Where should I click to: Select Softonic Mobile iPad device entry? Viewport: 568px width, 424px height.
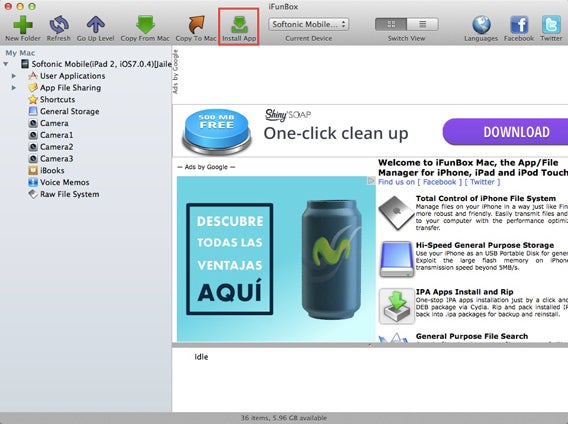(x=96, y=64)
